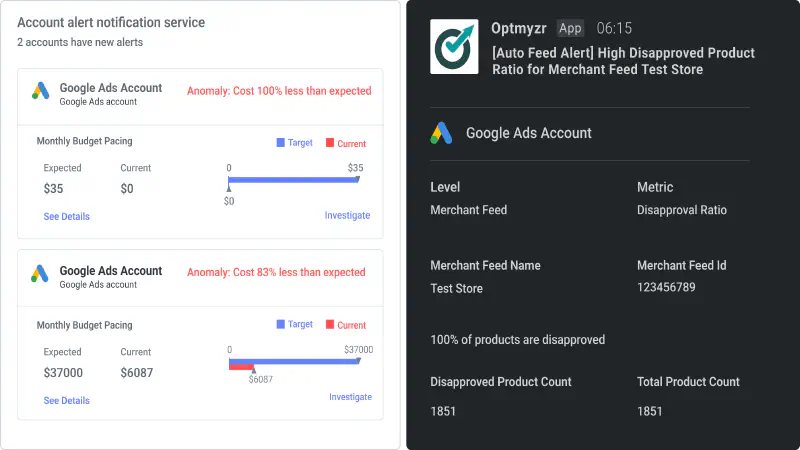
Task: Click 'Monthly Budget Pacing' in the second card
Action: click(84, 326)
